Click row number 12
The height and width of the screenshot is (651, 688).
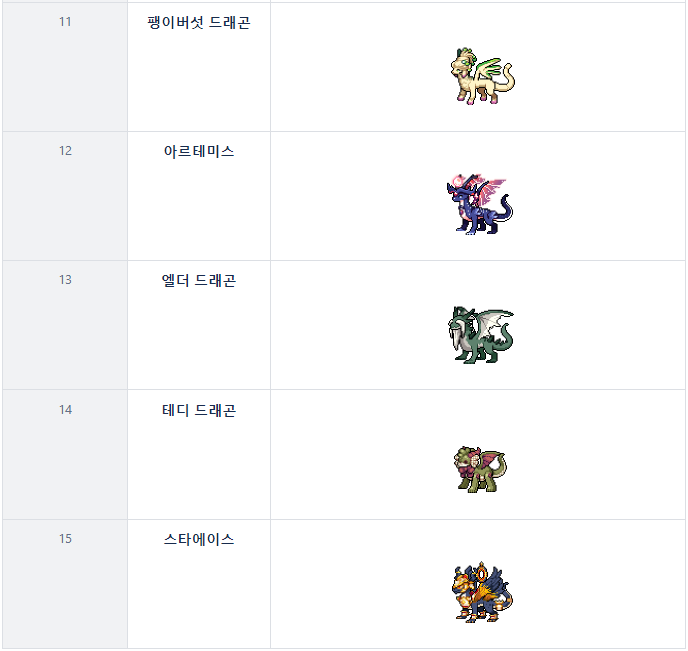(65, 151)
